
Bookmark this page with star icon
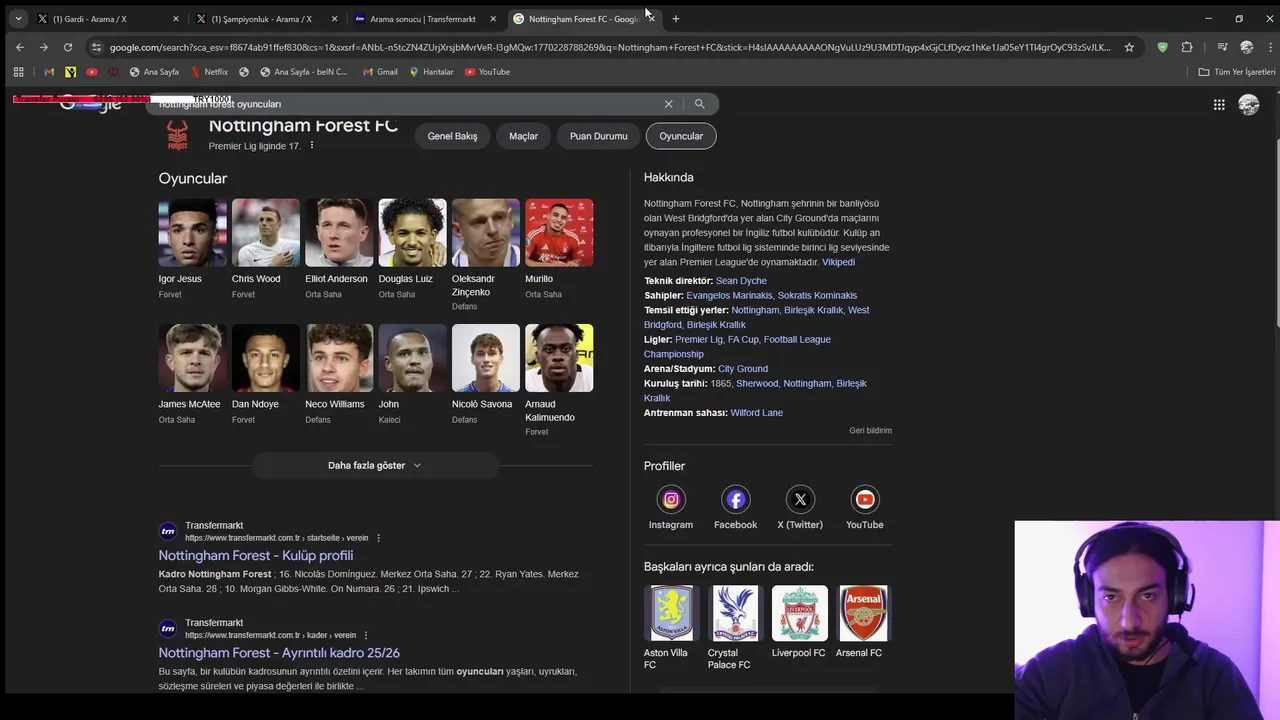[1129, 47]
